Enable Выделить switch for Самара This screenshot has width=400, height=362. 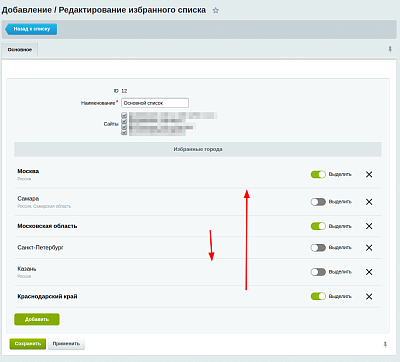[318, 202]
